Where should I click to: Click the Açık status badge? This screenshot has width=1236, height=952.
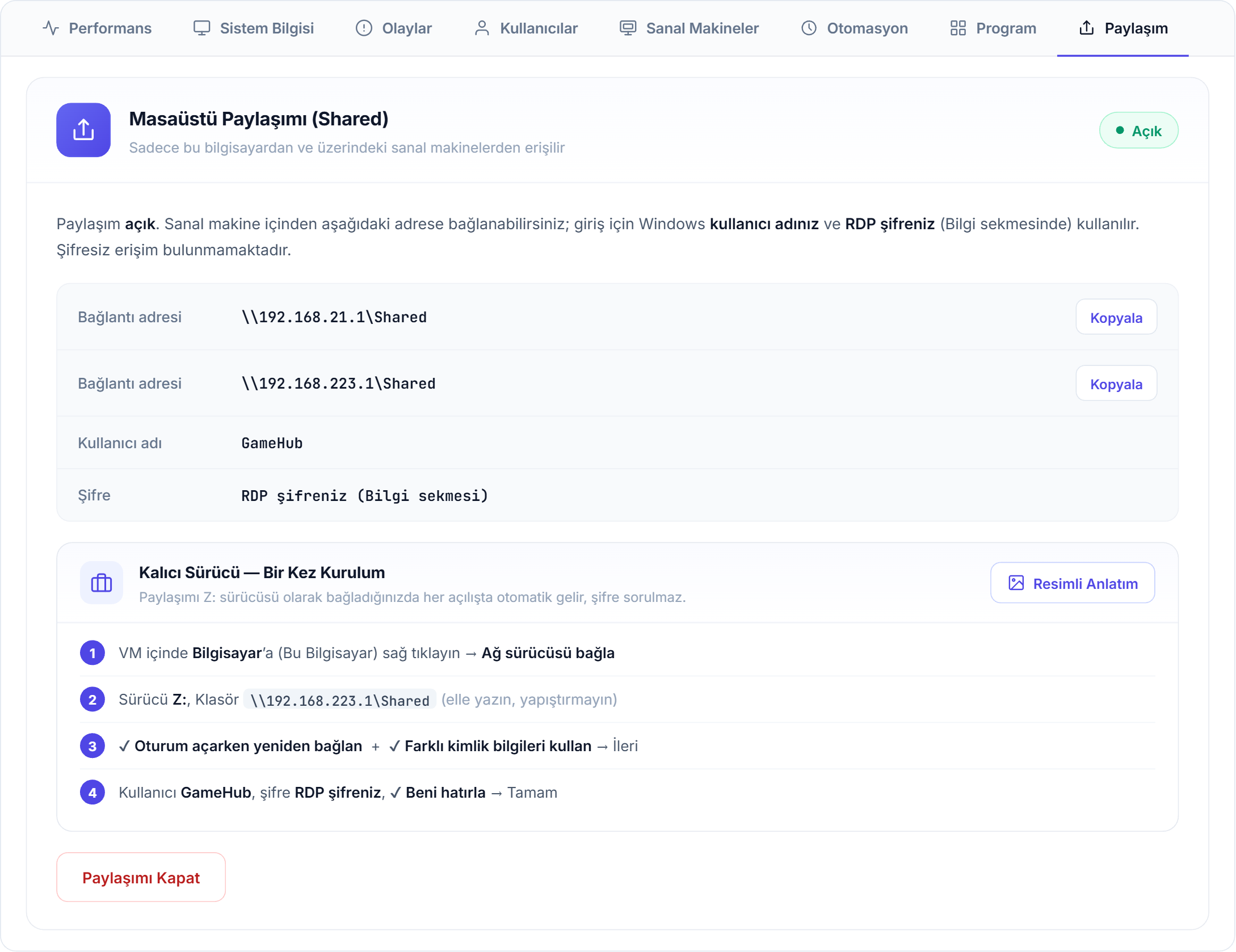click(x=1138, y=130)
